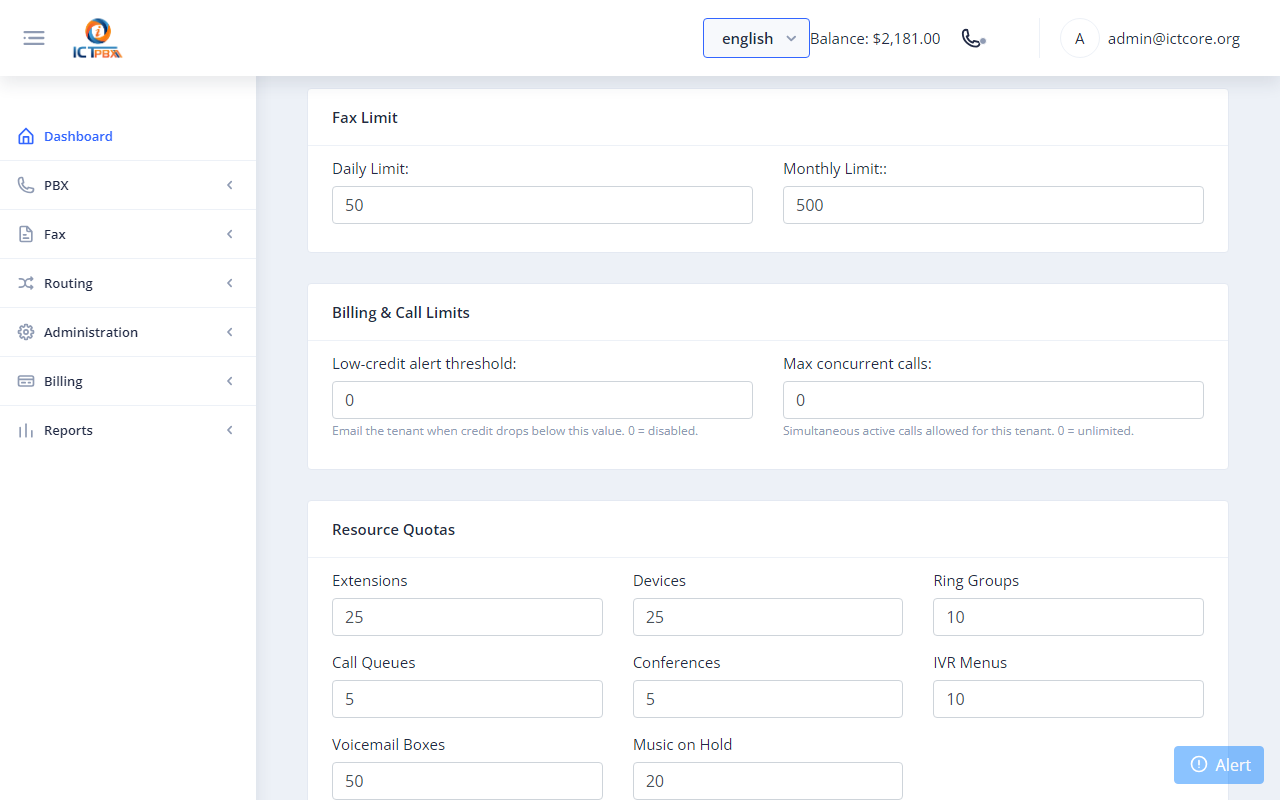
Task: Expand the Fax menu chevron
Action: click(x=230, y=234)
